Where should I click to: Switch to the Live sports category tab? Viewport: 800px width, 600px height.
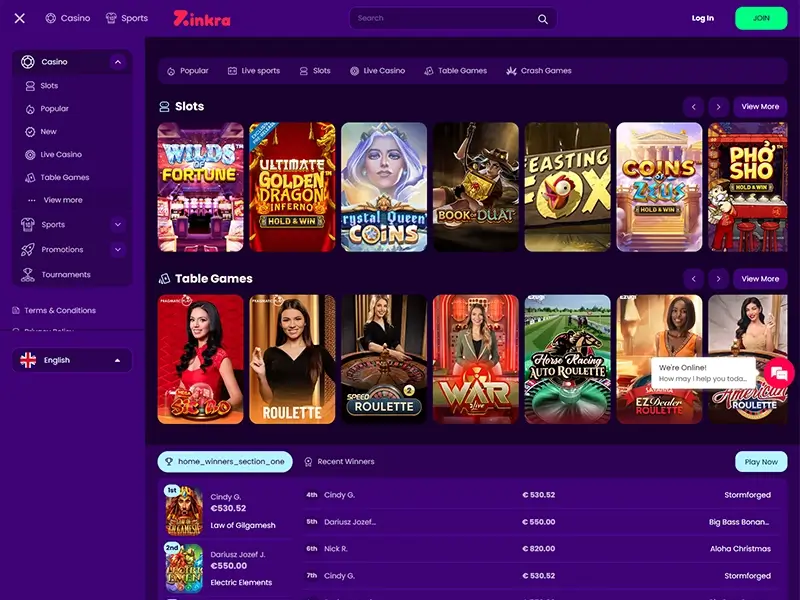click(254, 71)
